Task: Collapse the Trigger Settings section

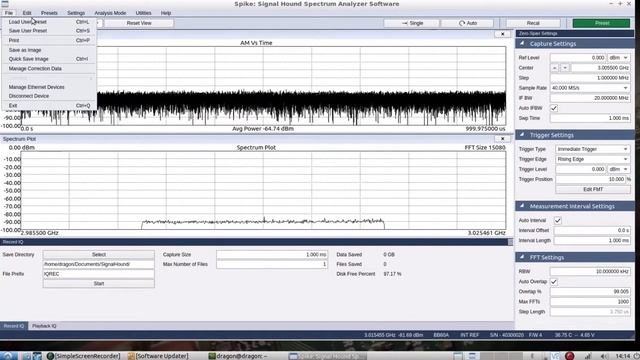Action: [522, 135]
